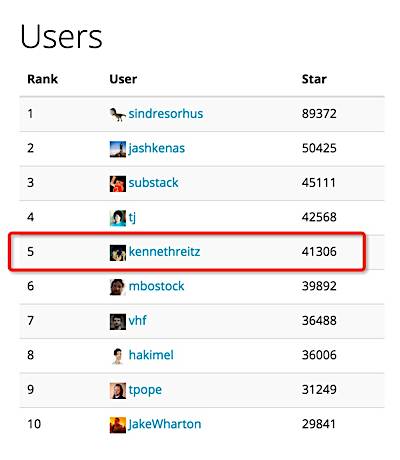Click the jashkenas avatar thumbnail
400x460 pixels.
[x=118, y=149]
